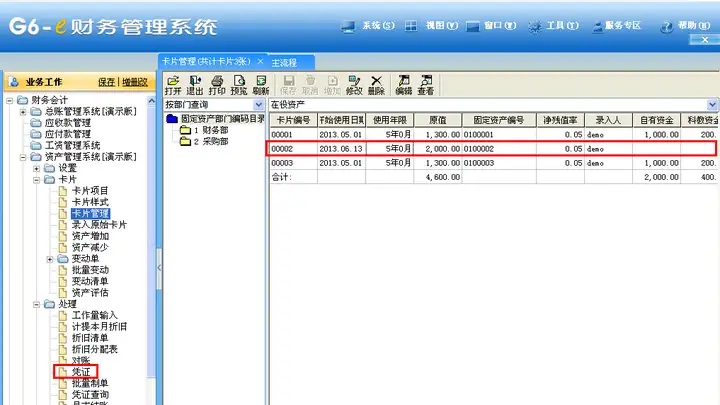Collapse the 处理 folder node

36,304
